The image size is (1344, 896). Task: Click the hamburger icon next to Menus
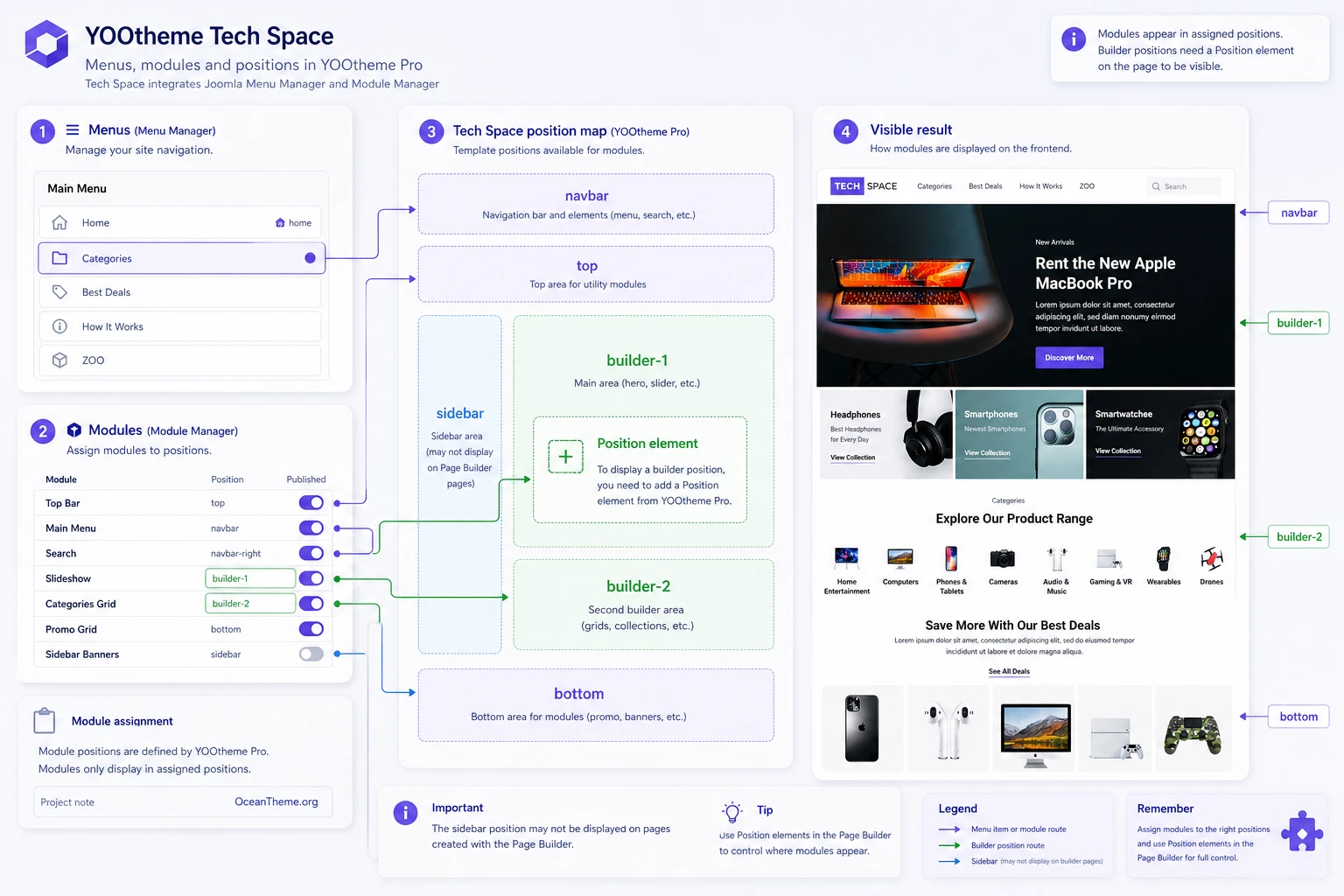[x=73, y=129]
